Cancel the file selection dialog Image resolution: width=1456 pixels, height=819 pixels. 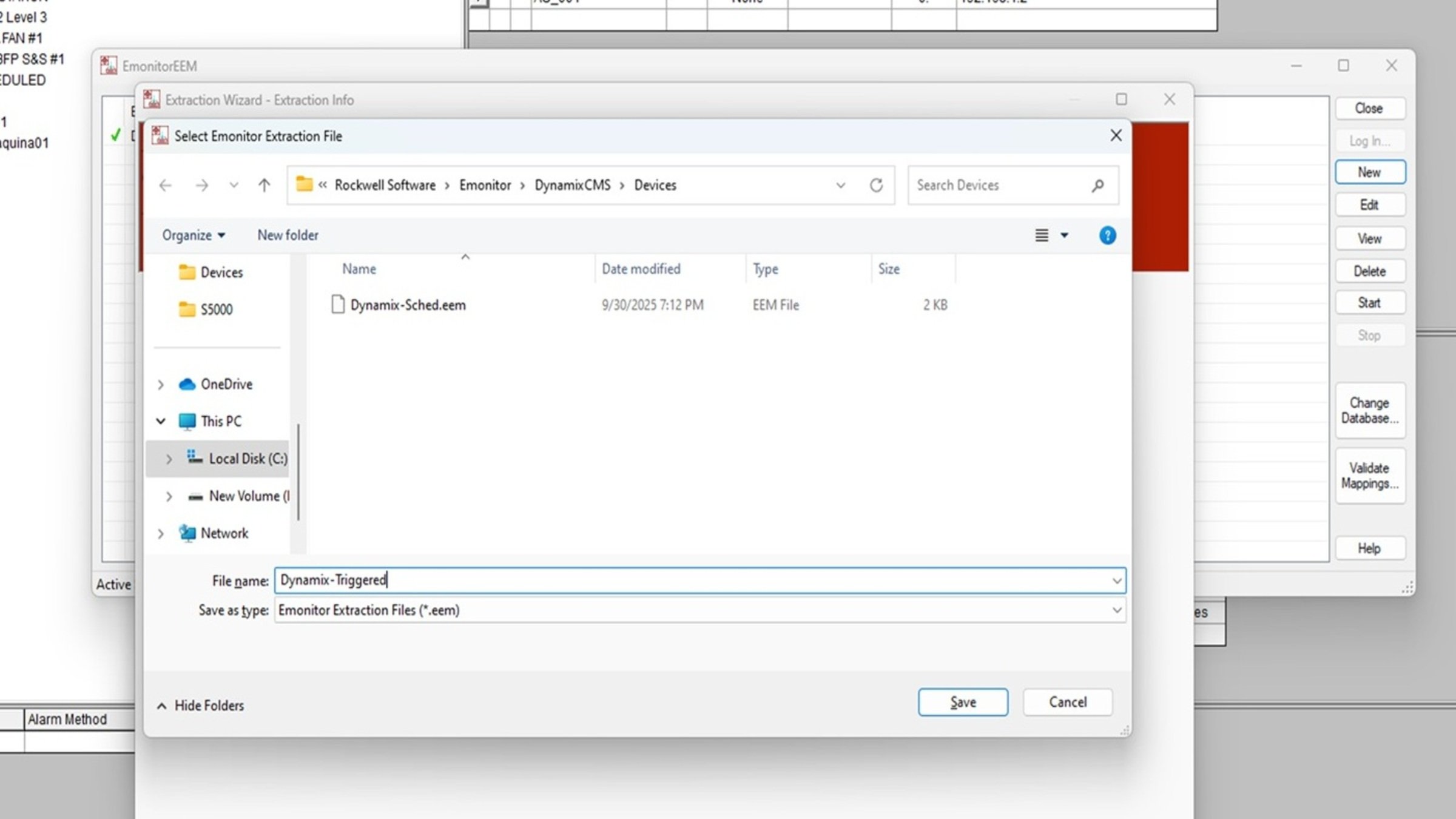(x=1068, y=702)
